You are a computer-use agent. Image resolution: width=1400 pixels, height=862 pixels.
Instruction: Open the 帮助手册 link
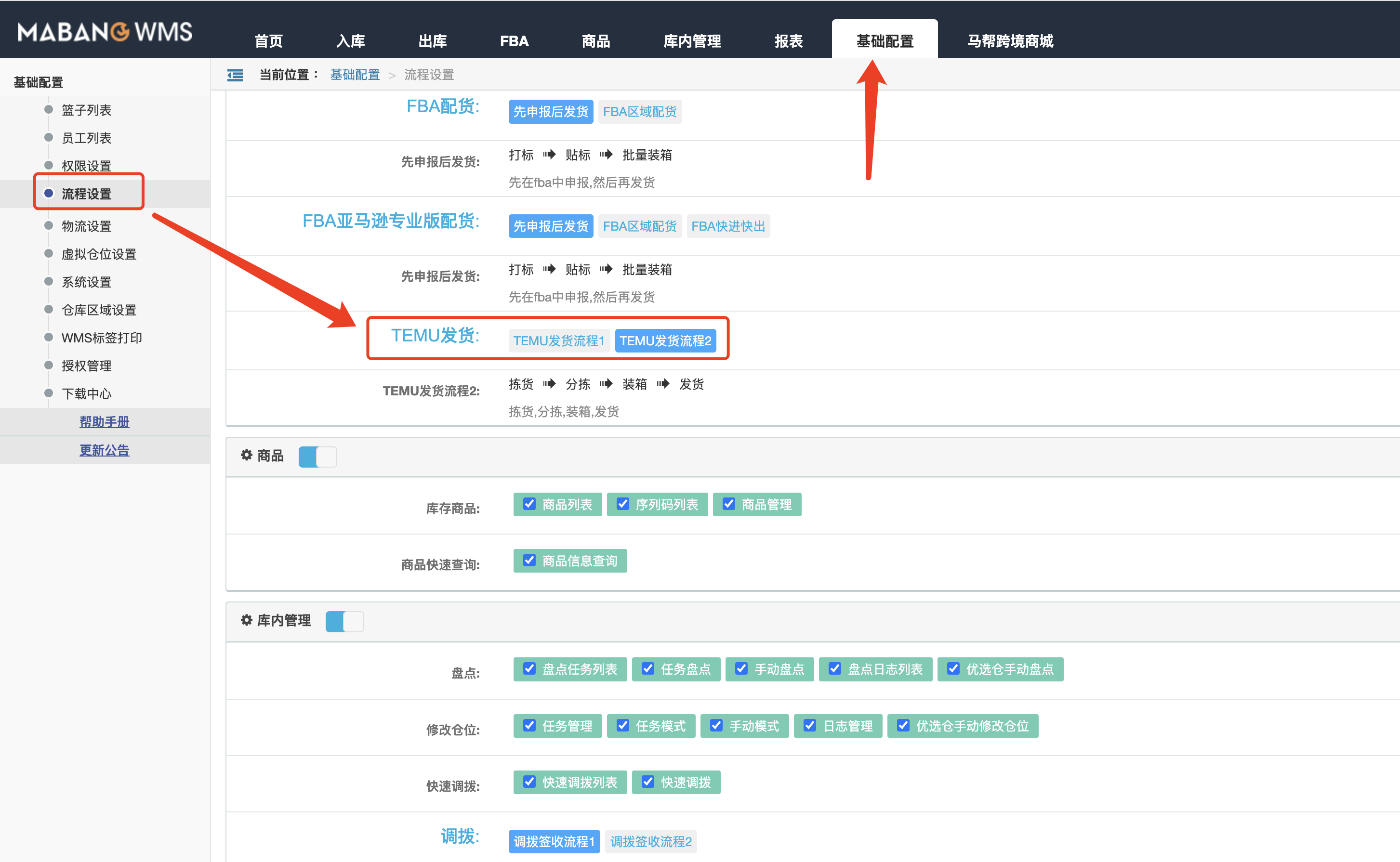point(105,422)
